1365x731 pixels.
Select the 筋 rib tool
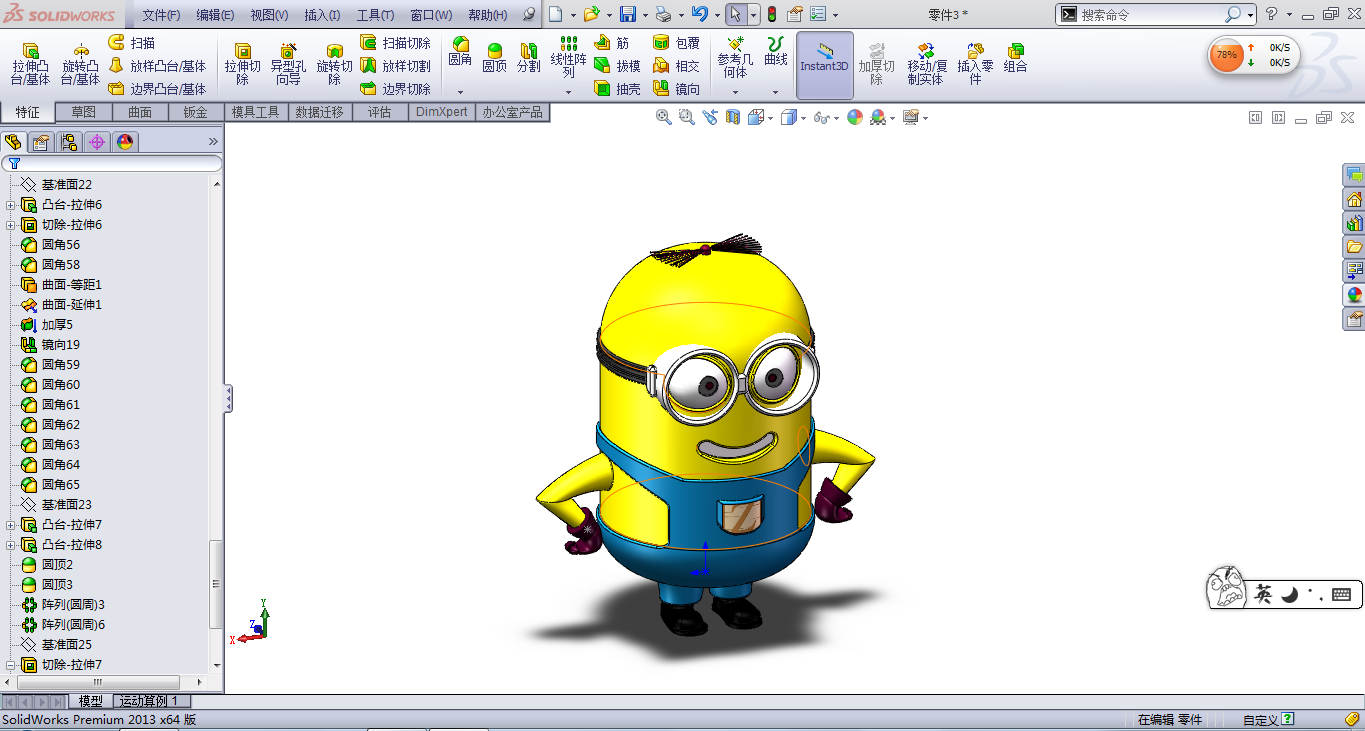pos(612,43)
